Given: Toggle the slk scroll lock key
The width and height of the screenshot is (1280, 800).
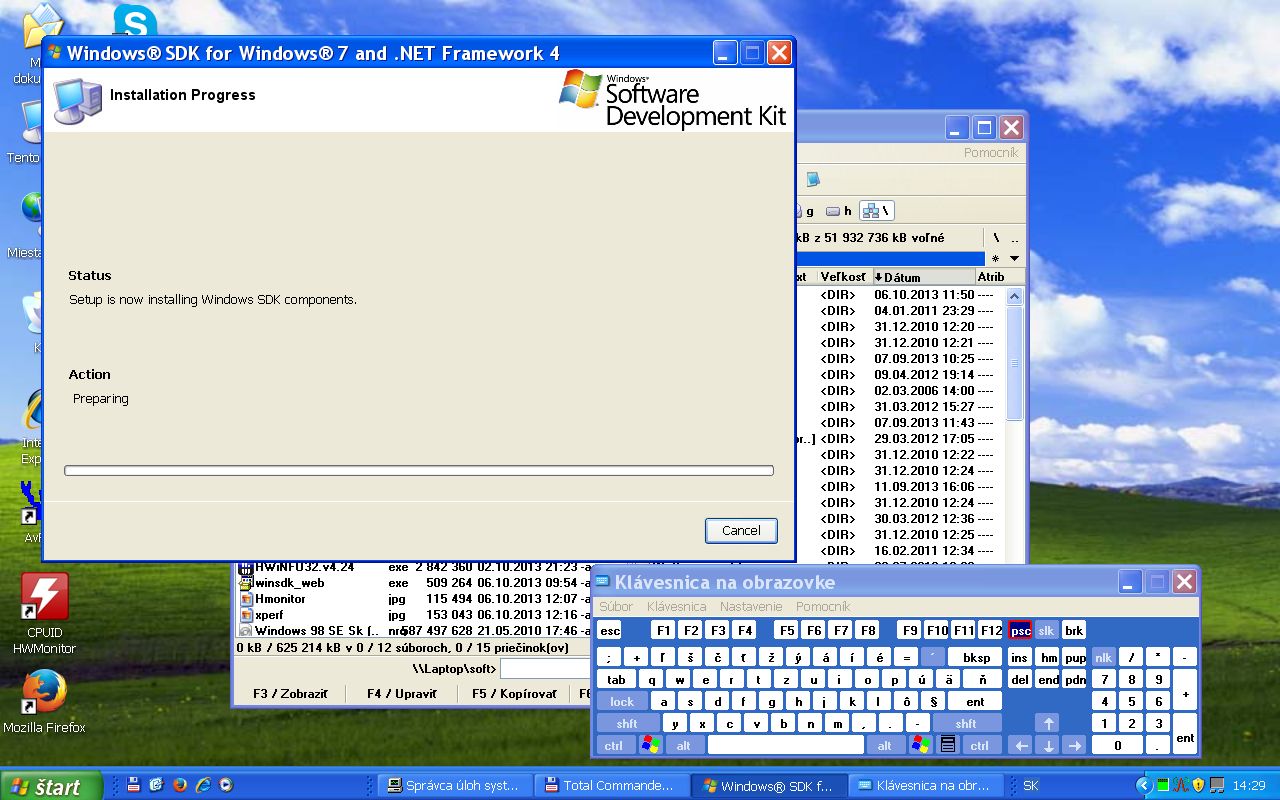Looking at the screenshot, I should pos(1047,630).
